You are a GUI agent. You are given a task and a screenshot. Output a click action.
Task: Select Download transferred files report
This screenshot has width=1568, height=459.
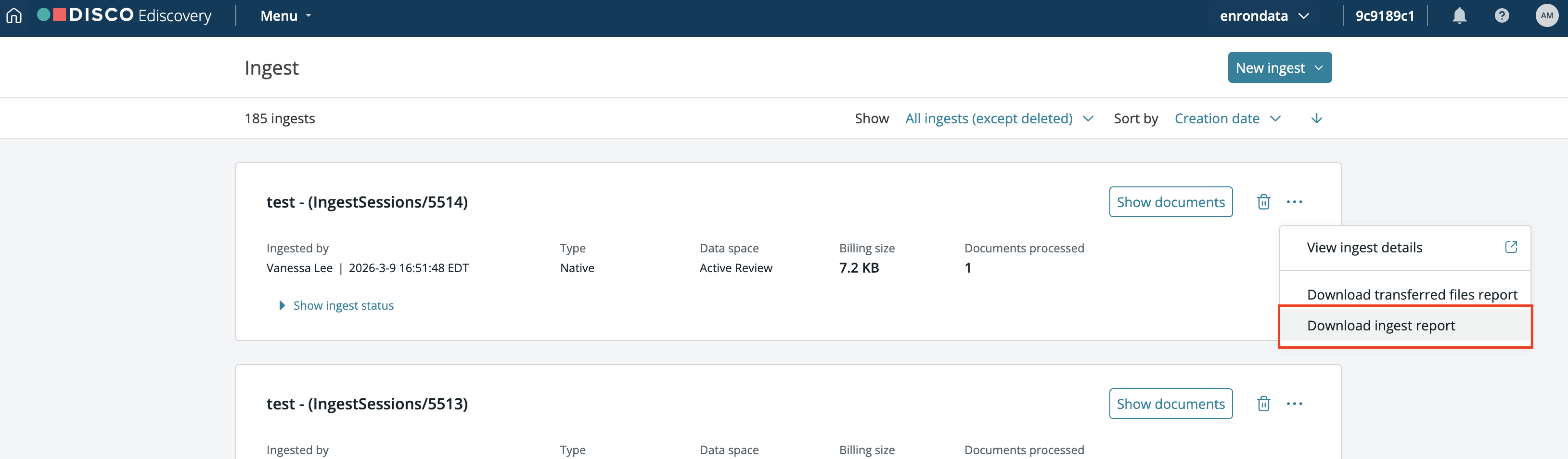pos(1405,295)
